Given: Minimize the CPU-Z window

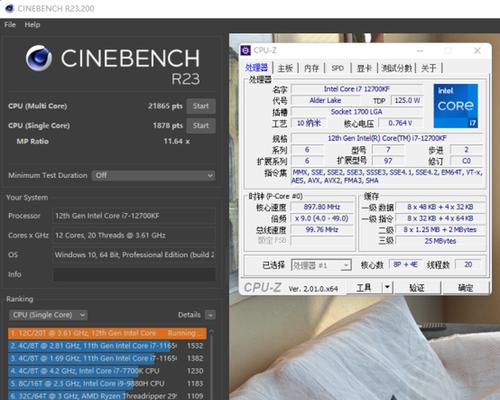Looking at the screenshot, I should [420, 51].
